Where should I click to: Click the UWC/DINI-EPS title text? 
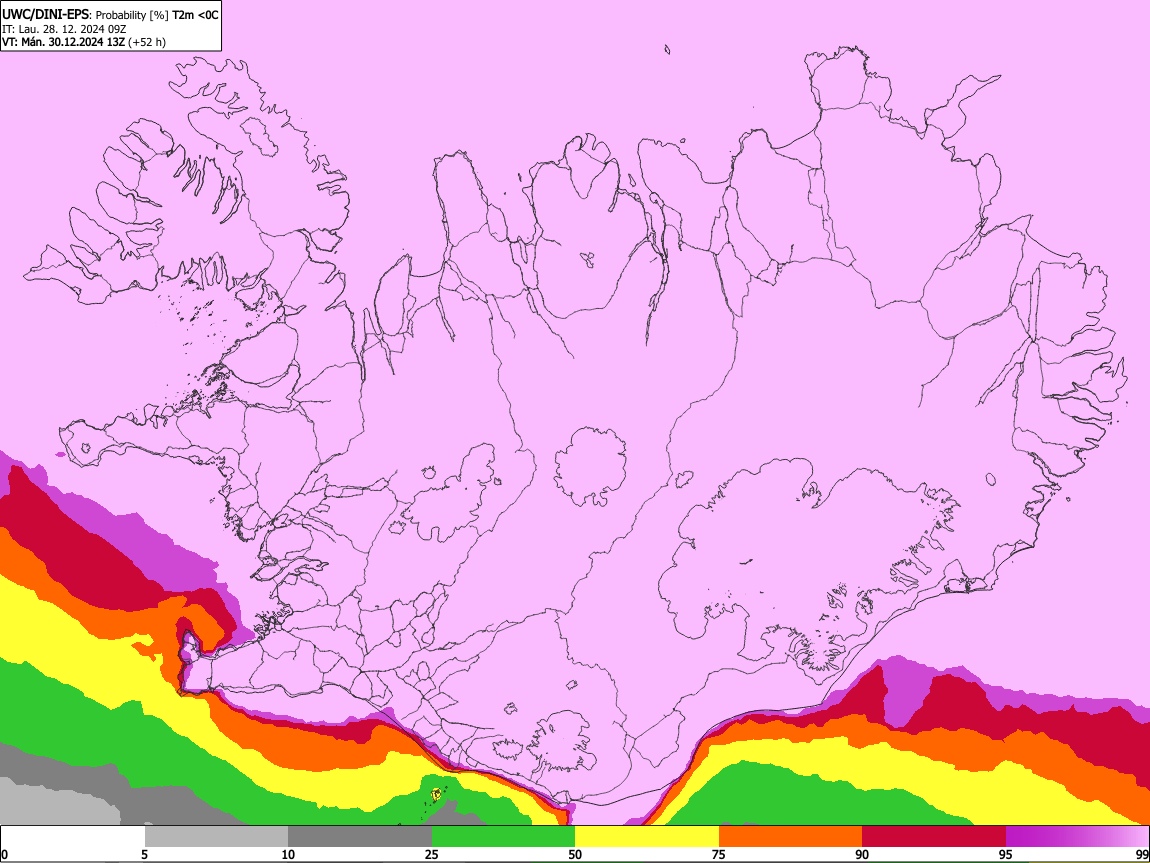pos(45,15)
